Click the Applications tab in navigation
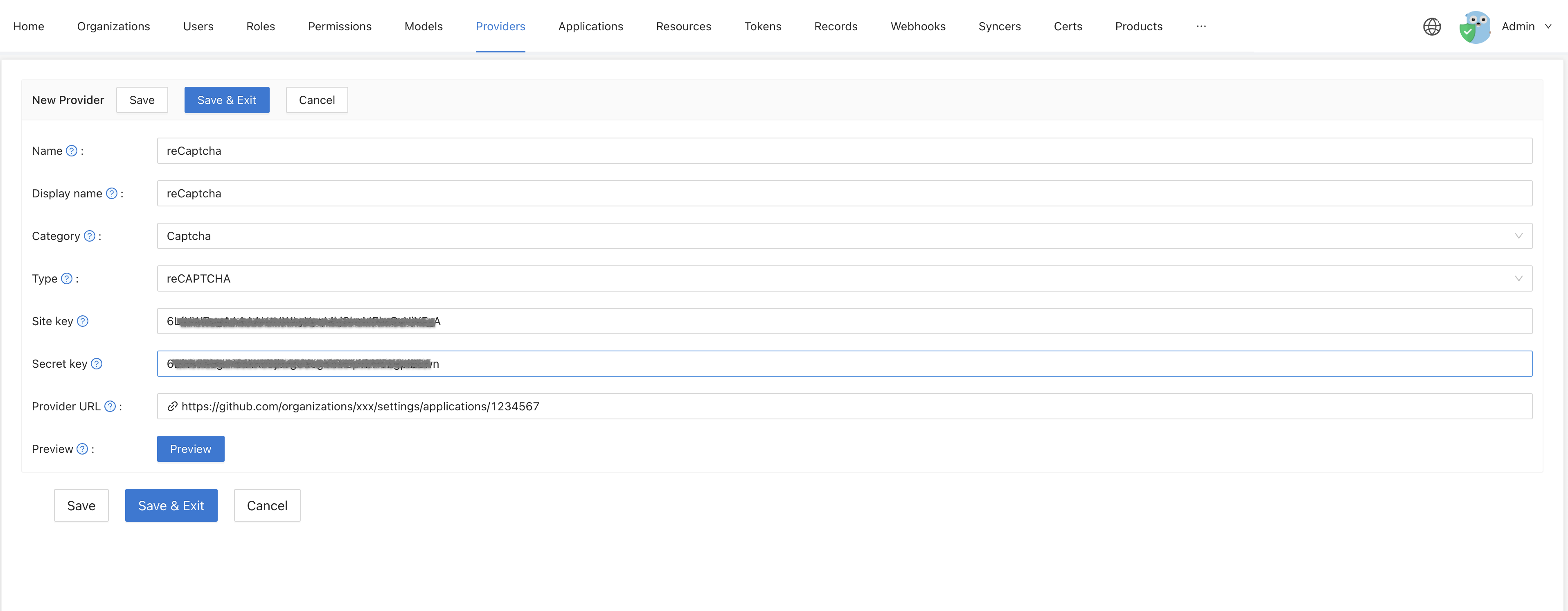The image size is (1568, 611). [590, 25]
